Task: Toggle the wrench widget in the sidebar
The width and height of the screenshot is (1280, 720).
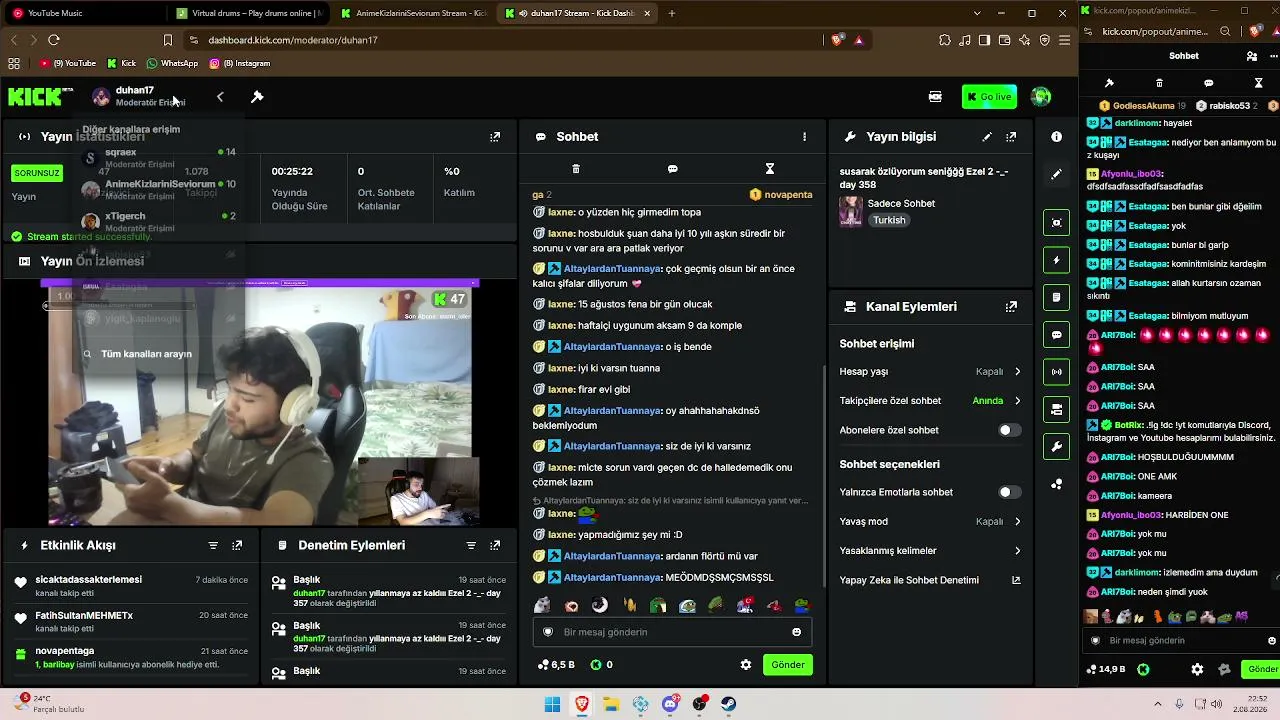Action: point(1057,446)
